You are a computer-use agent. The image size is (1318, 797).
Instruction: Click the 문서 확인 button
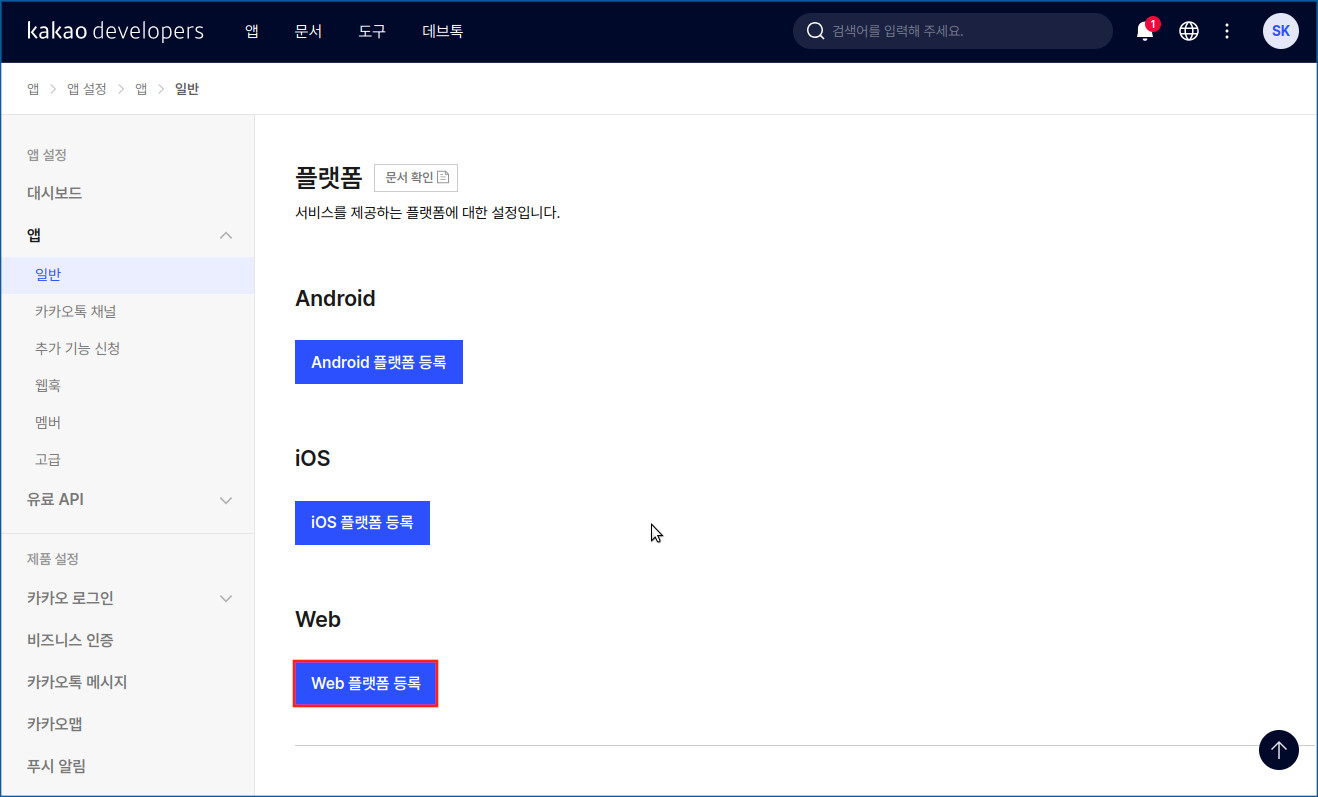(x=416, y=178)
